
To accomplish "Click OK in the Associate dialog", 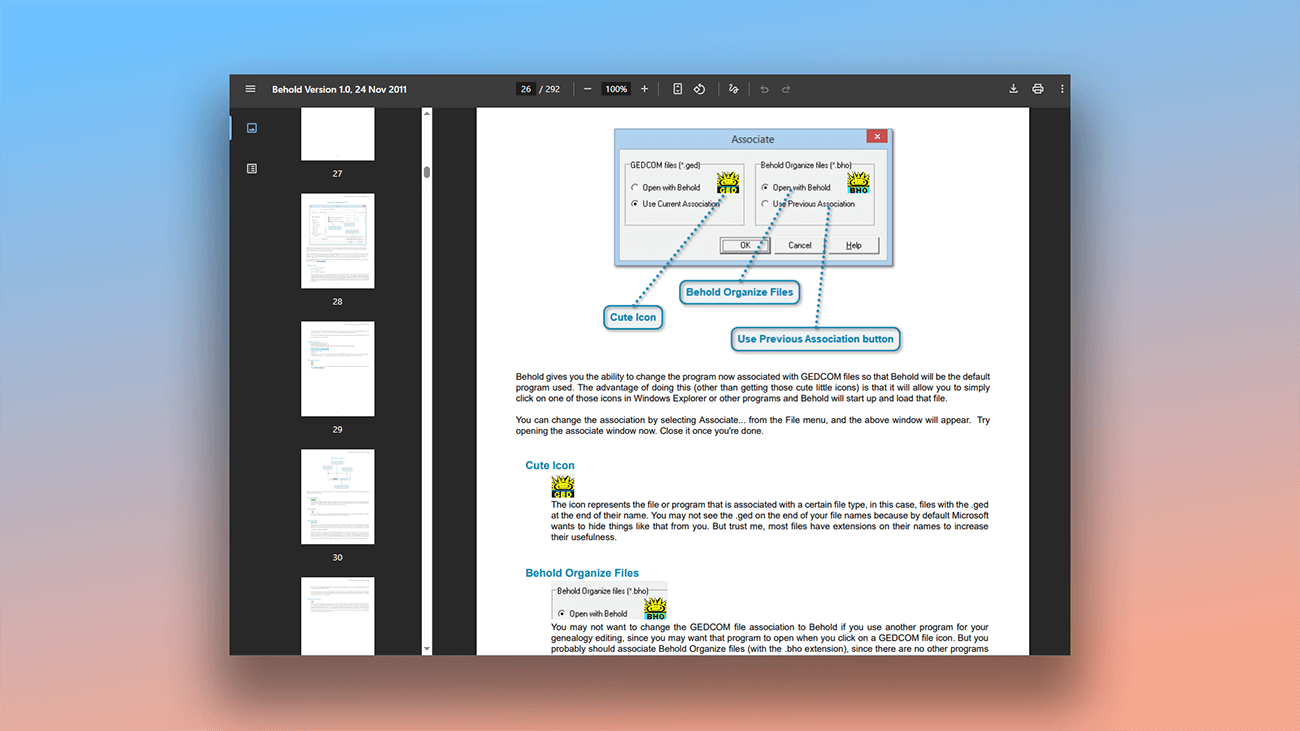I will (x=744, y=244).
